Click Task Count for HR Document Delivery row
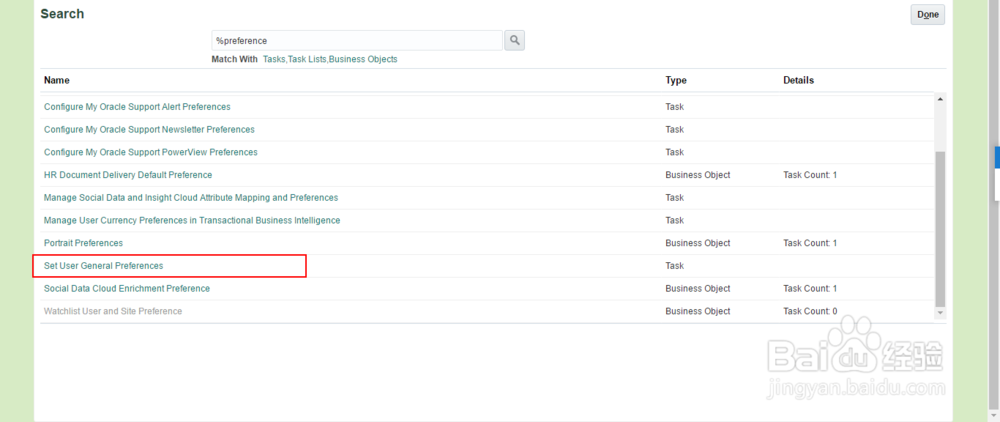The width and height of the screenshot is (1000, 422). tap(809, 175)
